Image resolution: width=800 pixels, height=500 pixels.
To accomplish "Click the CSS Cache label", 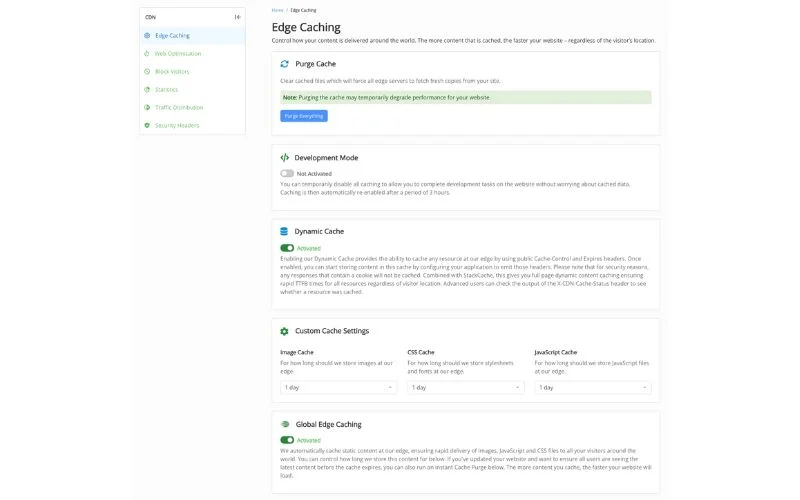I will (x=420, y=352).
